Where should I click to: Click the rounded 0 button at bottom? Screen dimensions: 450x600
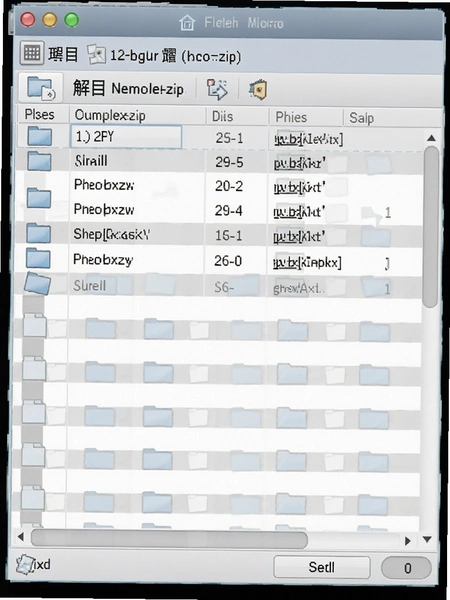[x=406, y=568]
